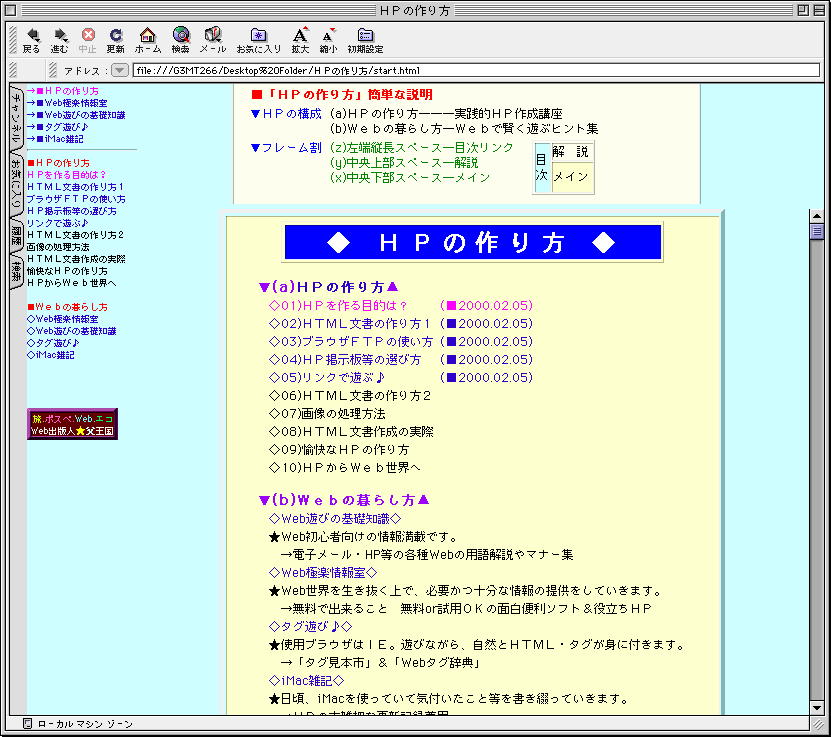Open the チャンネル side tab
This screenshot has height=737, width=831.
coord(16,118)
